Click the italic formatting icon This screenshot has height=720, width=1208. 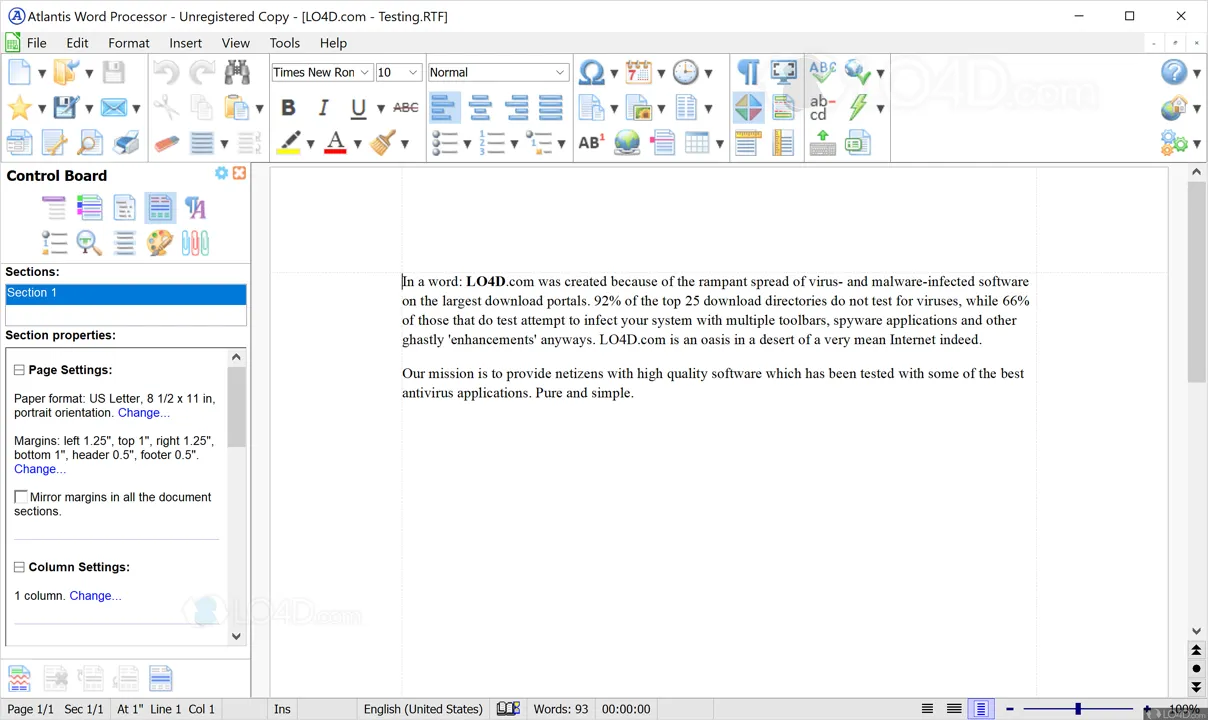323,108
